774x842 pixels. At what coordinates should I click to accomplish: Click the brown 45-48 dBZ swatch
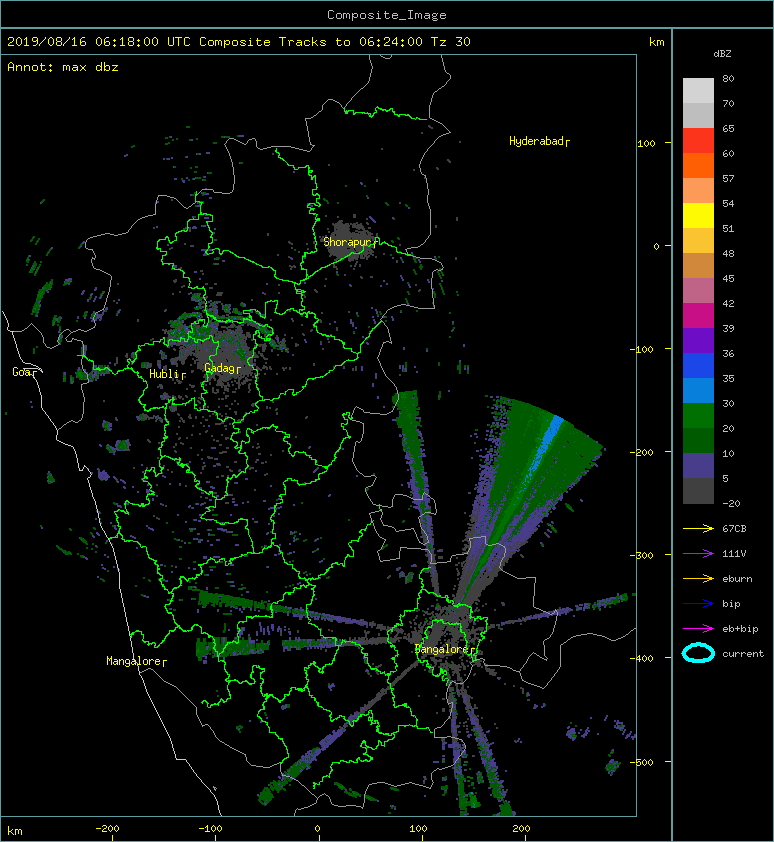(698, 266)
